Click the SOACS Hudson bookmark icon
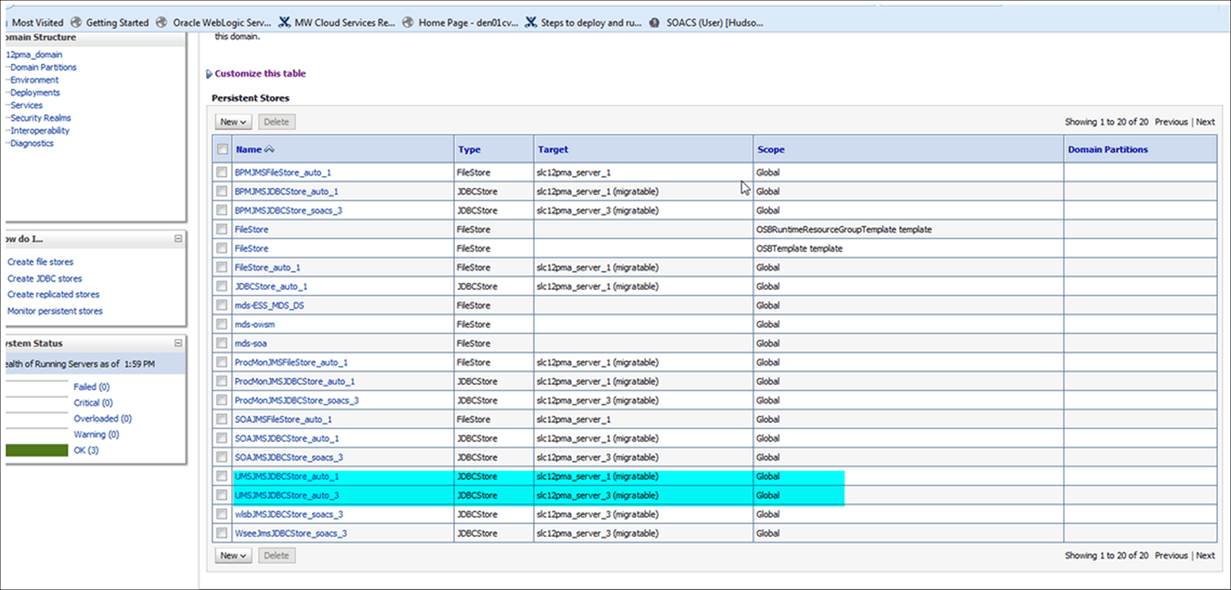1231x590 pixels. click(x=654, y=22)
